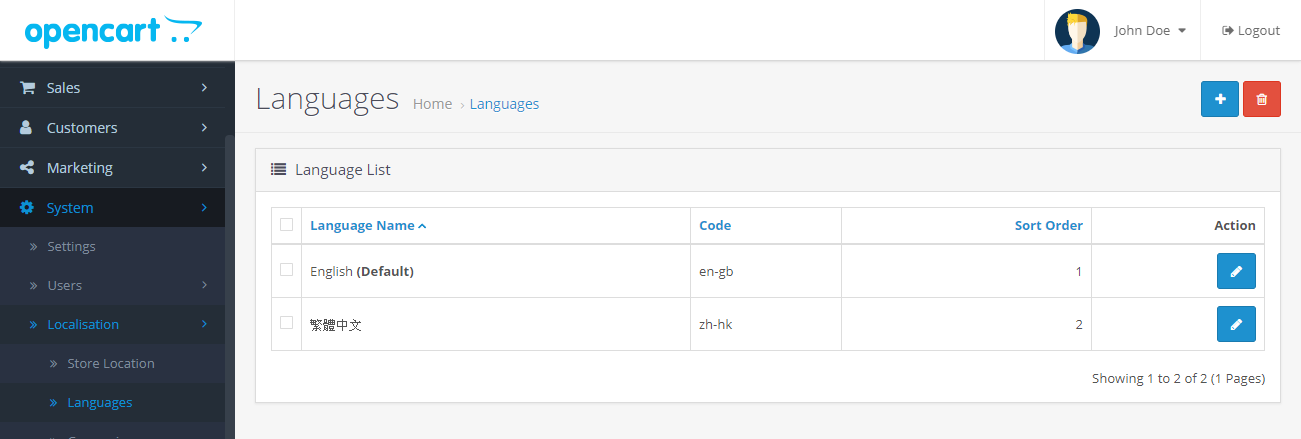This screenshot has height=439, width=1301.
Task: Collapse the System menu item
Action: pos(112,208)
